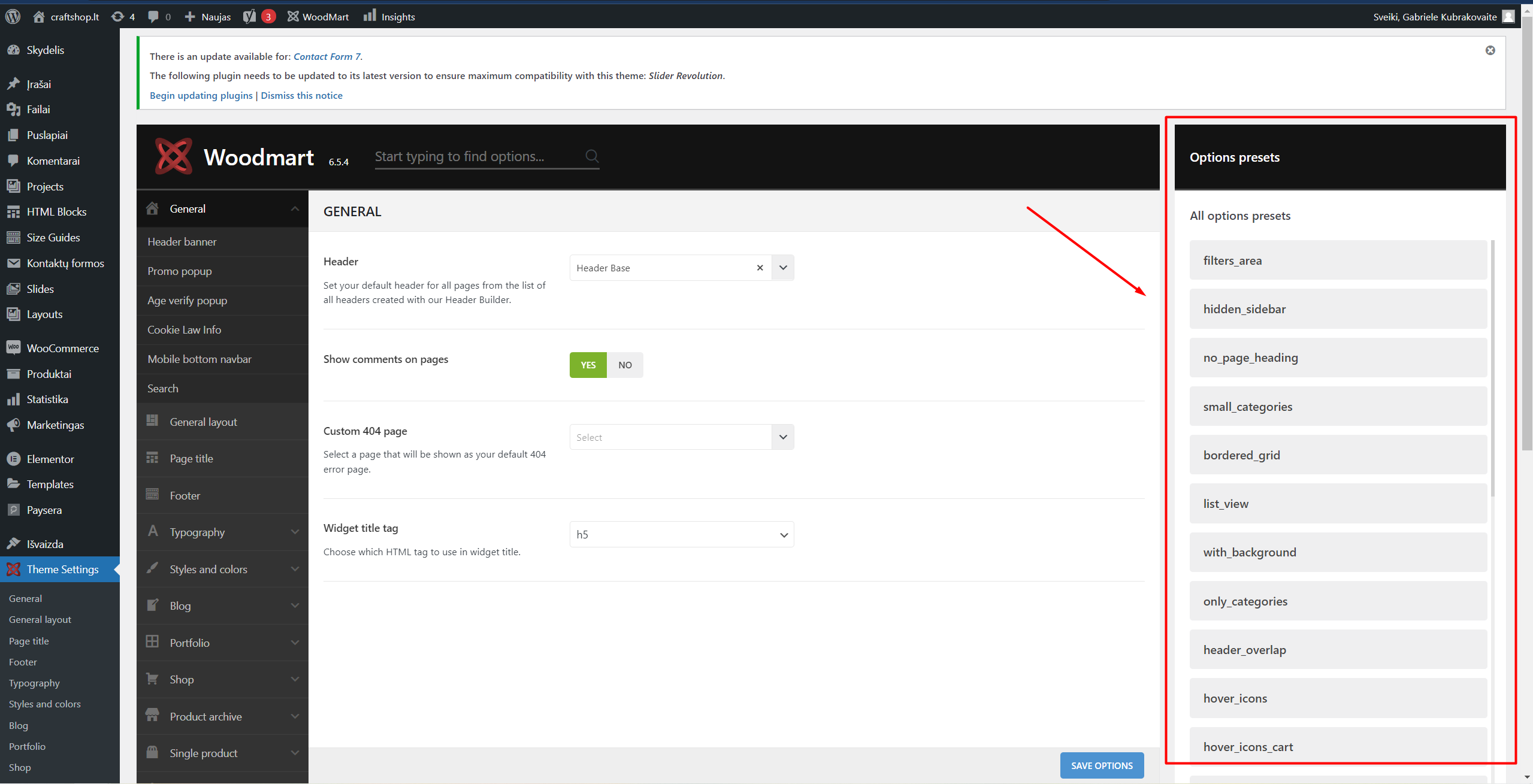Open Age verify popup settings
Screen dimensions: 1533x784
(222, 301)
